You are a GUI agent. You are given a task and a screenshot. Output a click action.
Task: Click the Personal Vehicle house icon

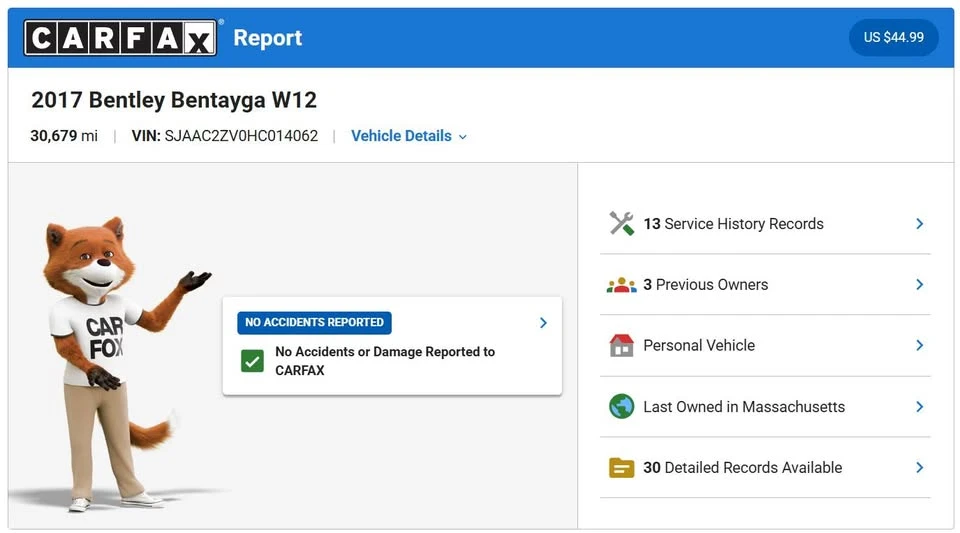tap(621, 345)
